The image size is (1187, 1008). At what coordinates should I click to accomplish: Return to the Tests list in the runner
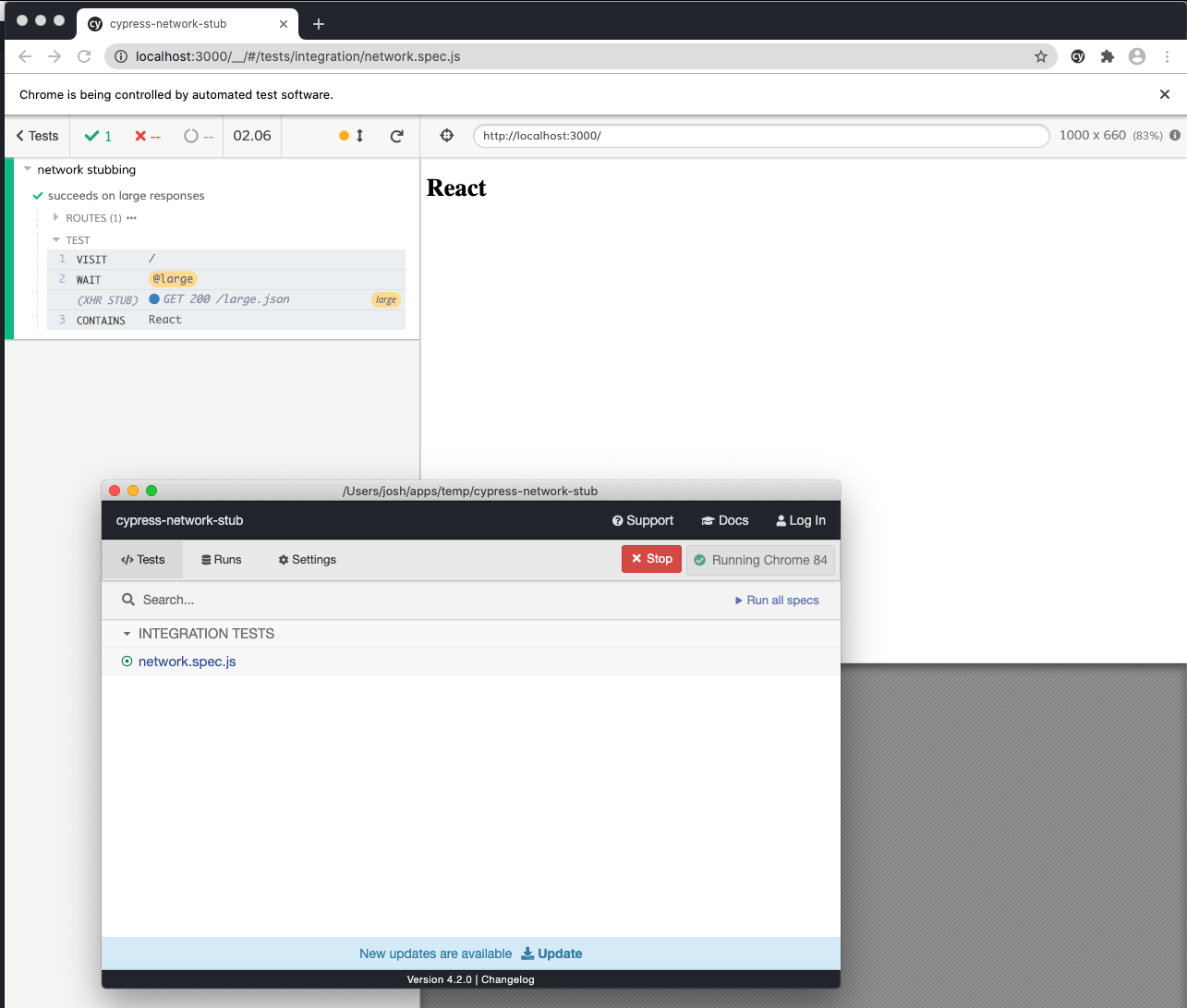(38, 136)
